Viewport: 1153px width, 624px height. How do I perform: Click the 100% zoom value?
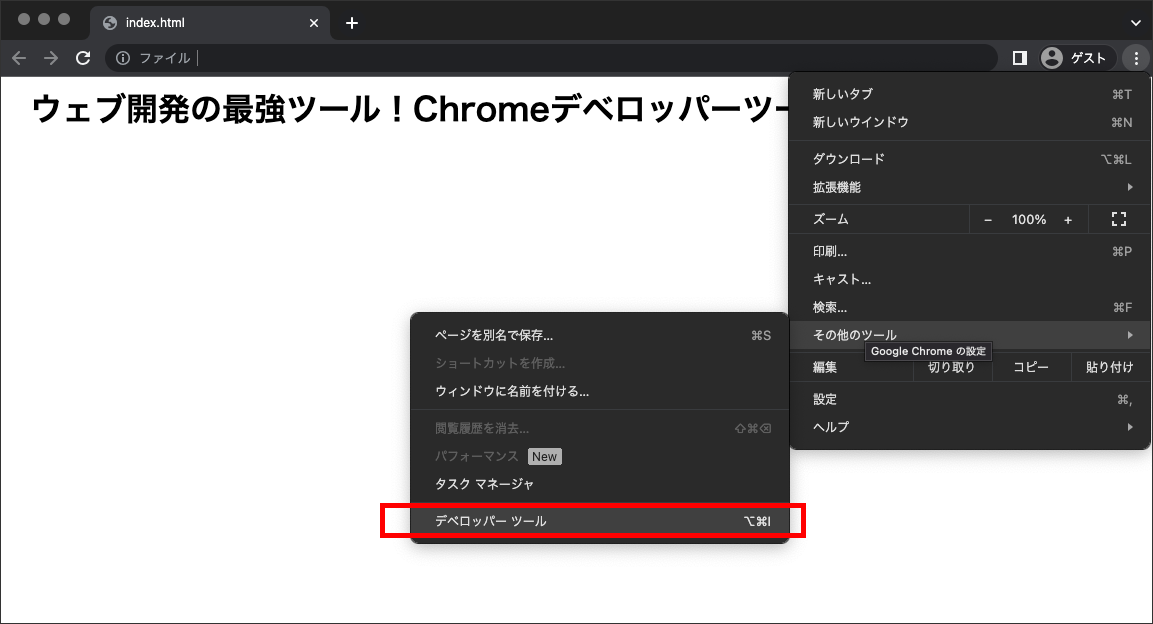1028,220
